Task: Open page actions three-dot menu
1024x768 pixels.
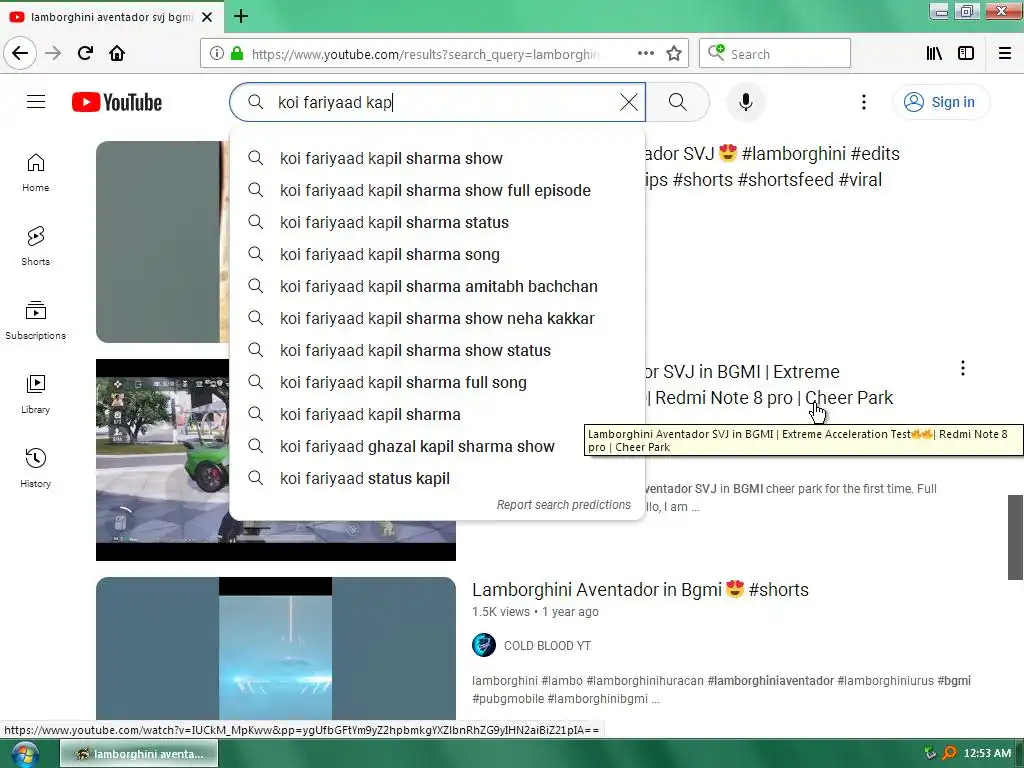Action: click(645, 54)
